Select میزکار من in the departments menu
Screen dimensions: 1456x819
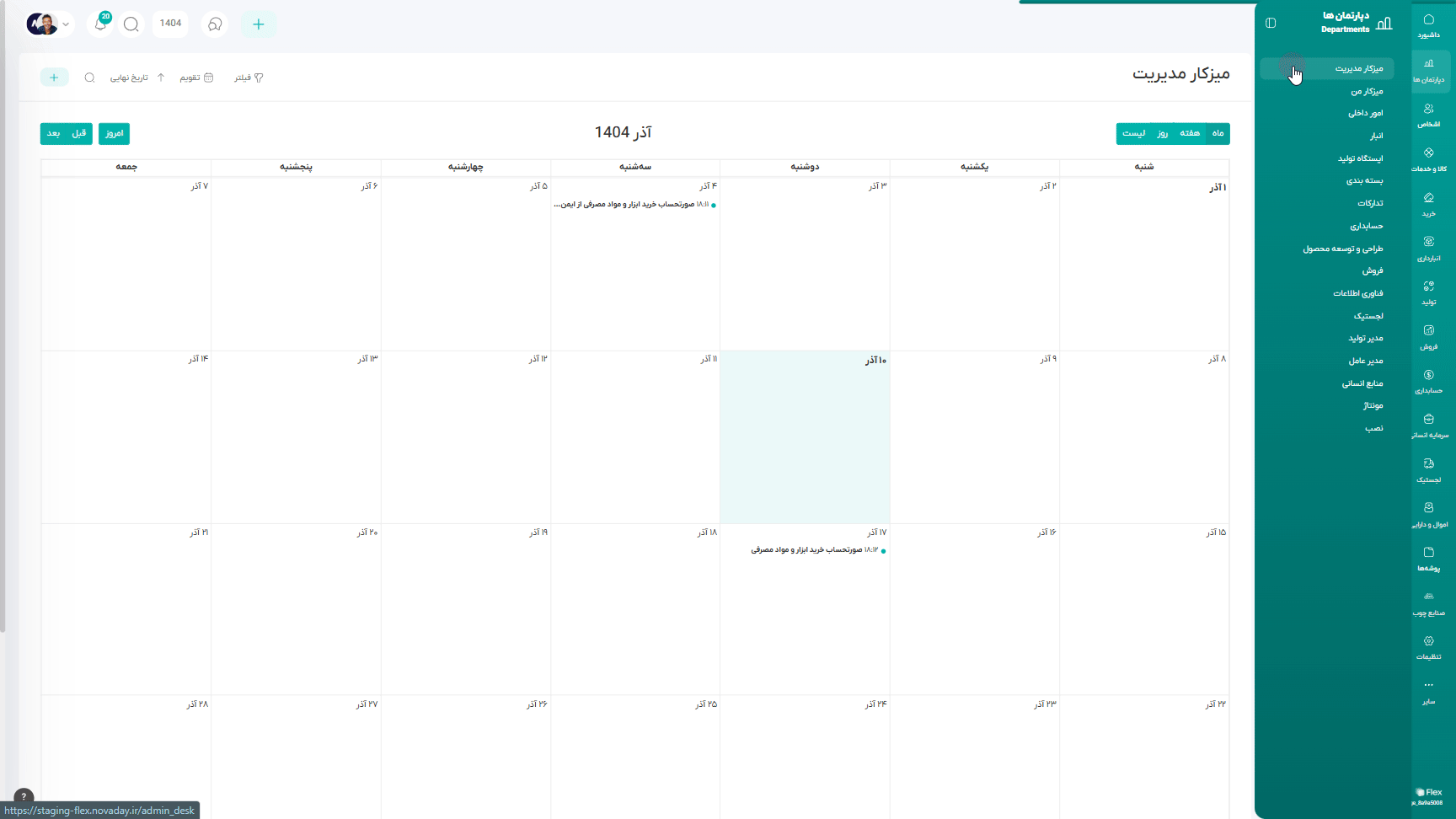click(x=1366, y=91)
